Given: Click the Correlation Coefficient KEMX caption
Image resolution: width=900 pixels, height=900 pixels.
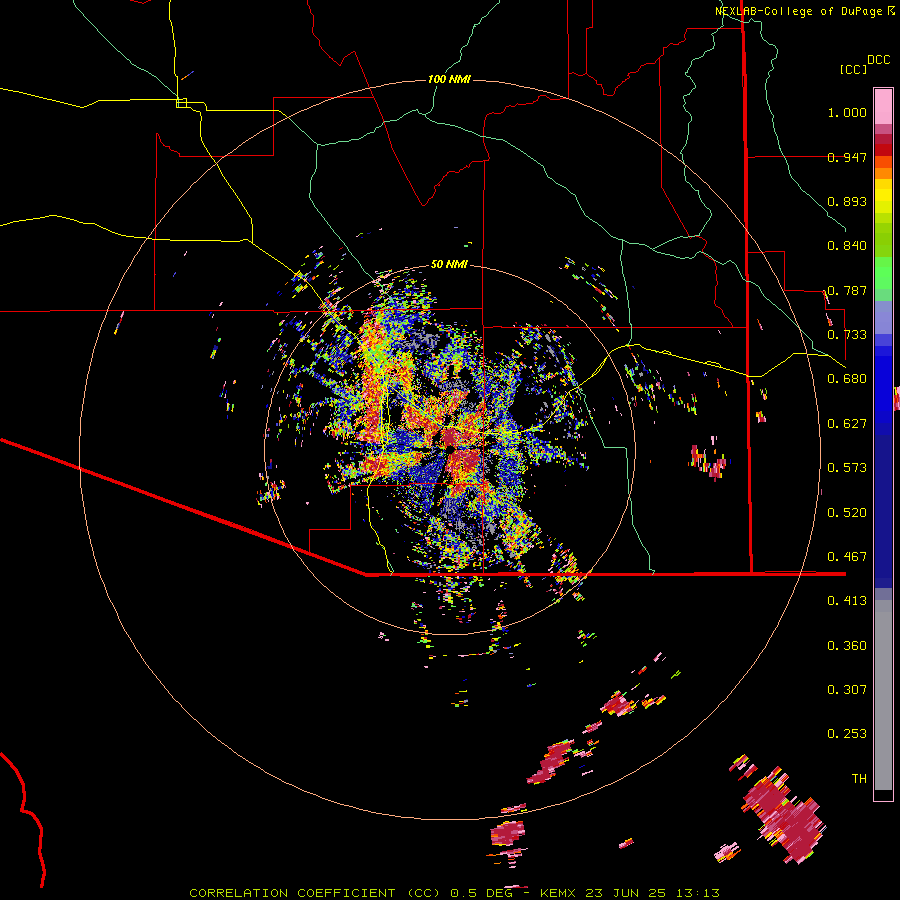Looking at the screenshot, I should pyautogui.click(x=455, y=893).
